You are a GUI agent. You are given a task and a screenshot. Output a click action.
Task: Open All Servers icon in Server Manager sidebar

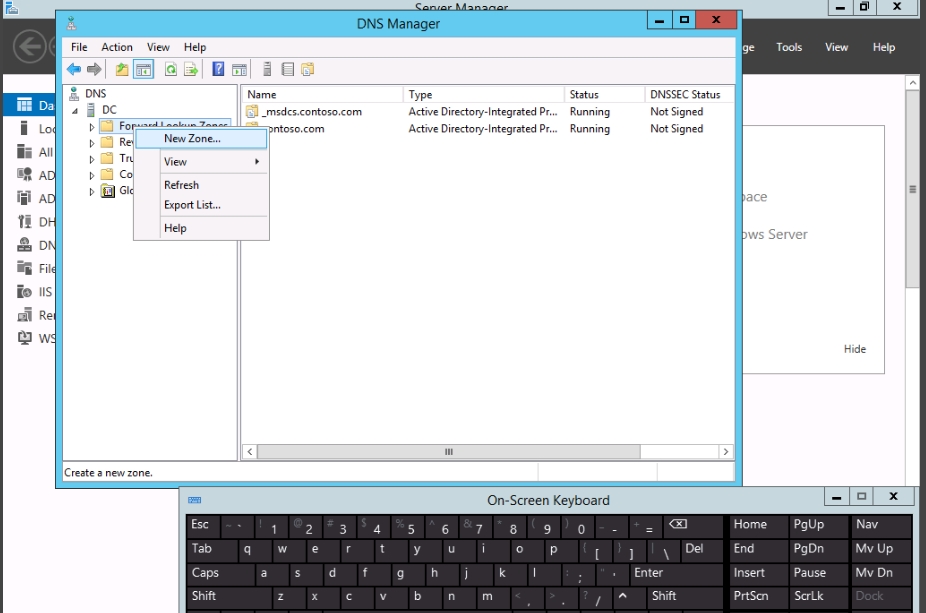(24, 152)
